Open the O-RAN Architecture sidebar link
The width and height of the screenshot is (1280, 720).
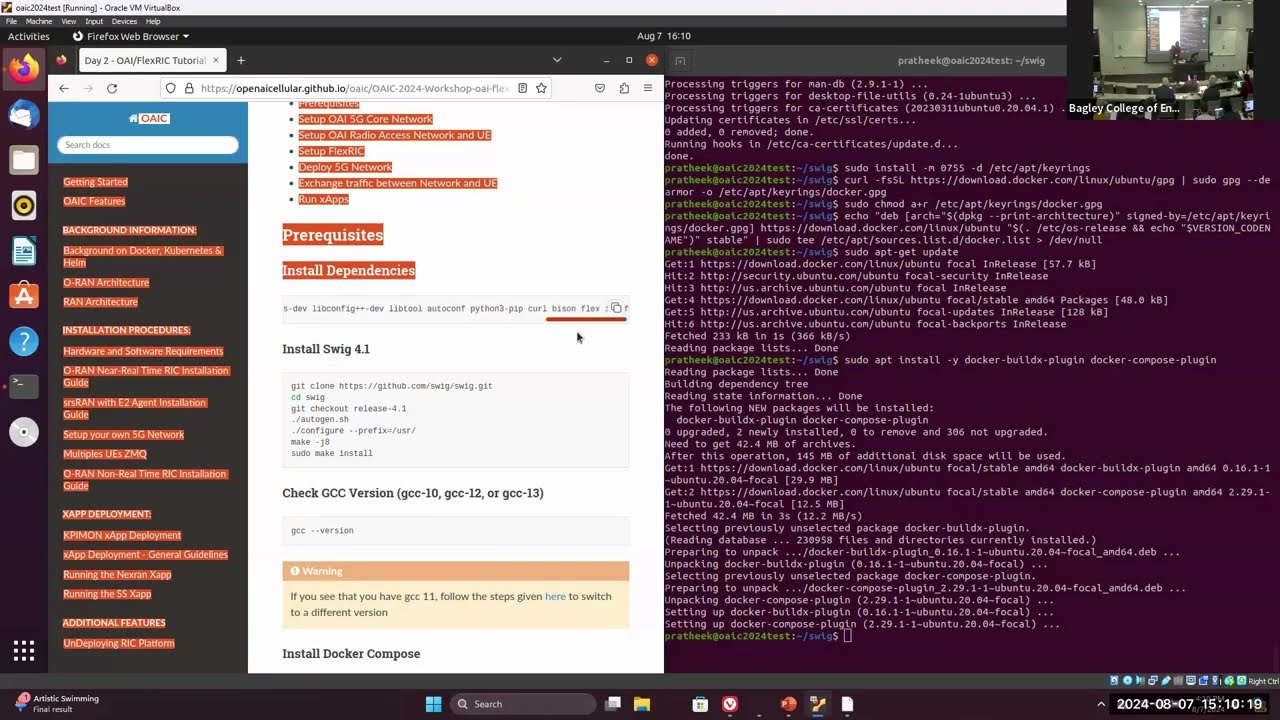pyautogui.click(x=106, y=282)
